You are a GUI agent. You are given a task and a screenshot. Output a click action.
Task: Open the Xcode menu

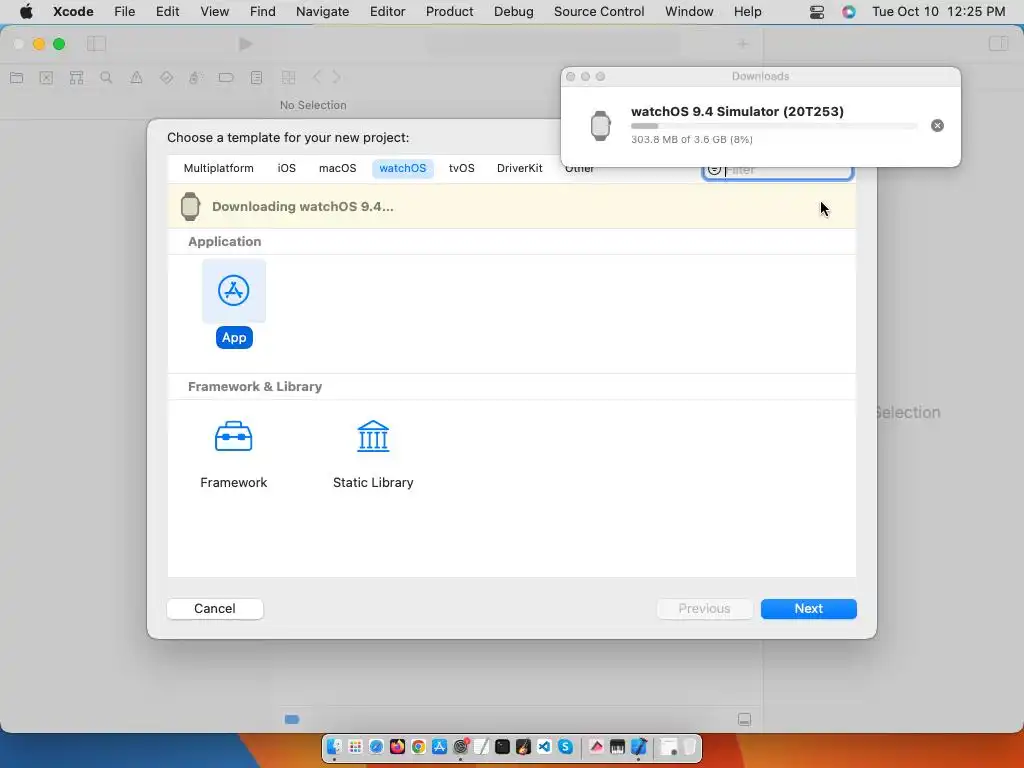click(x=73, y=12)
